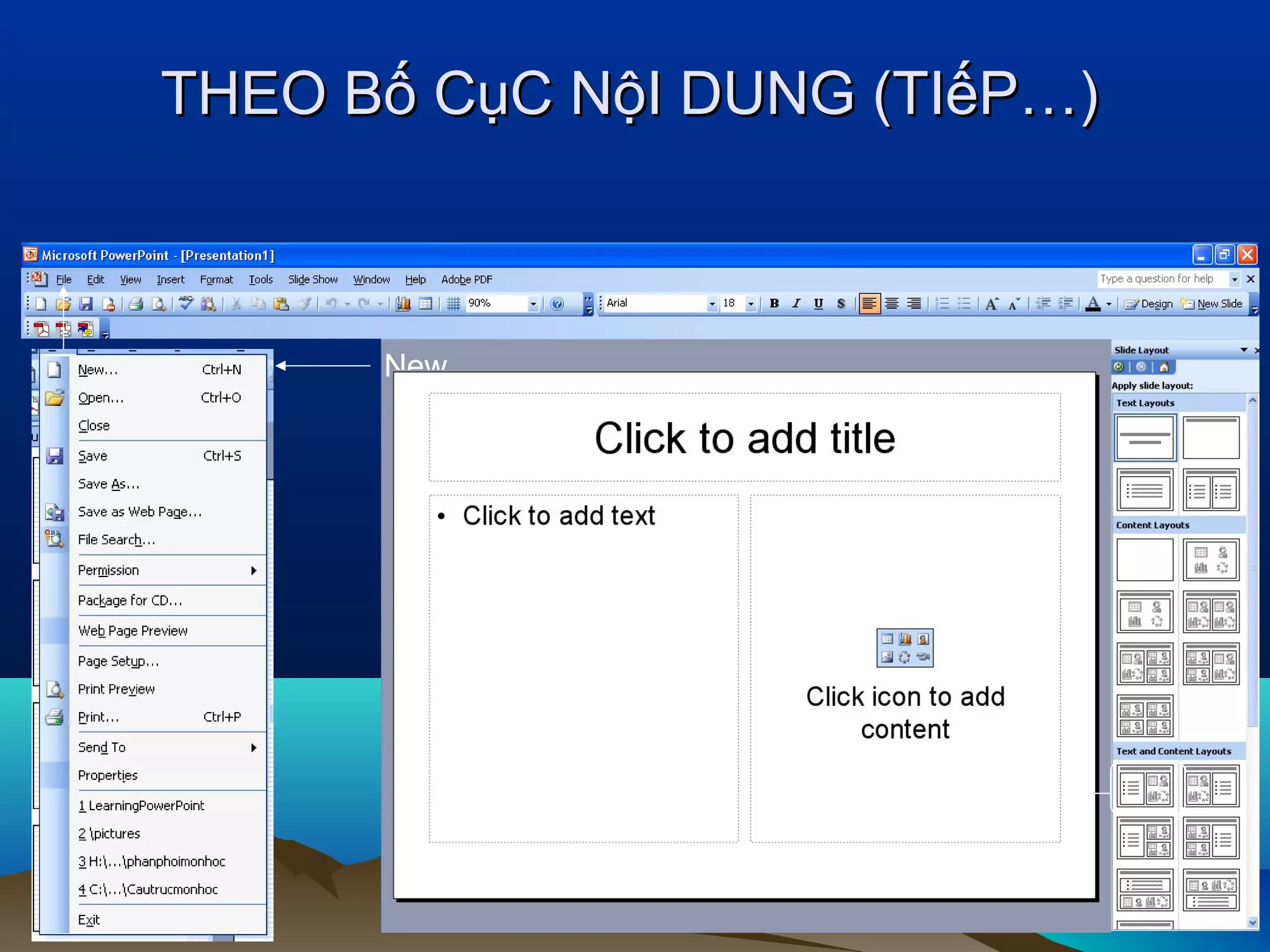The height and width of the screenshot is (952, 1270).
Task: Open the help question box dropdown arrow
Action: pos(1235,280)
